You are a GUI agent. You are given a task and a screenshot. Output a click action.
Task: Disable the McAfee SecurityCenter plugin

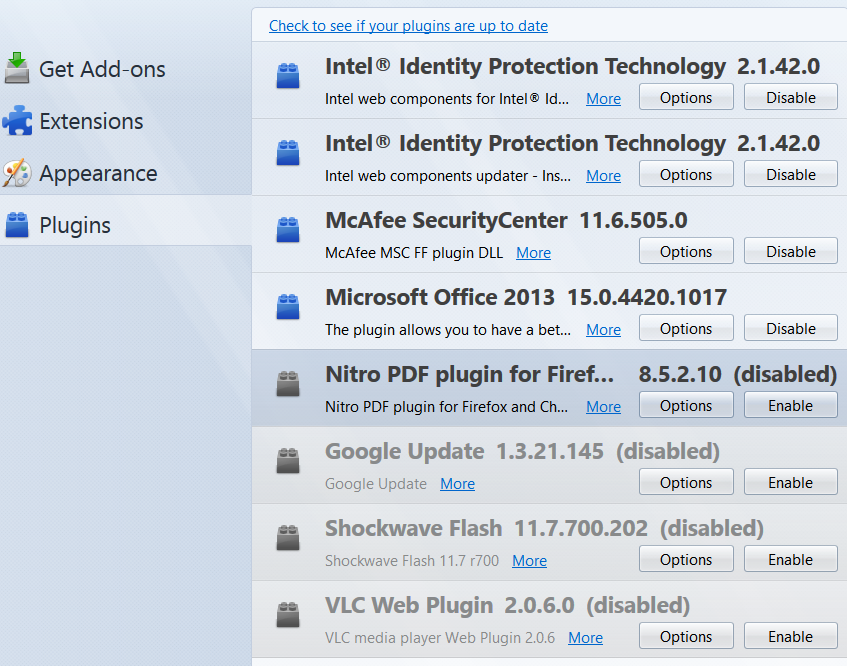coord(791,252)
